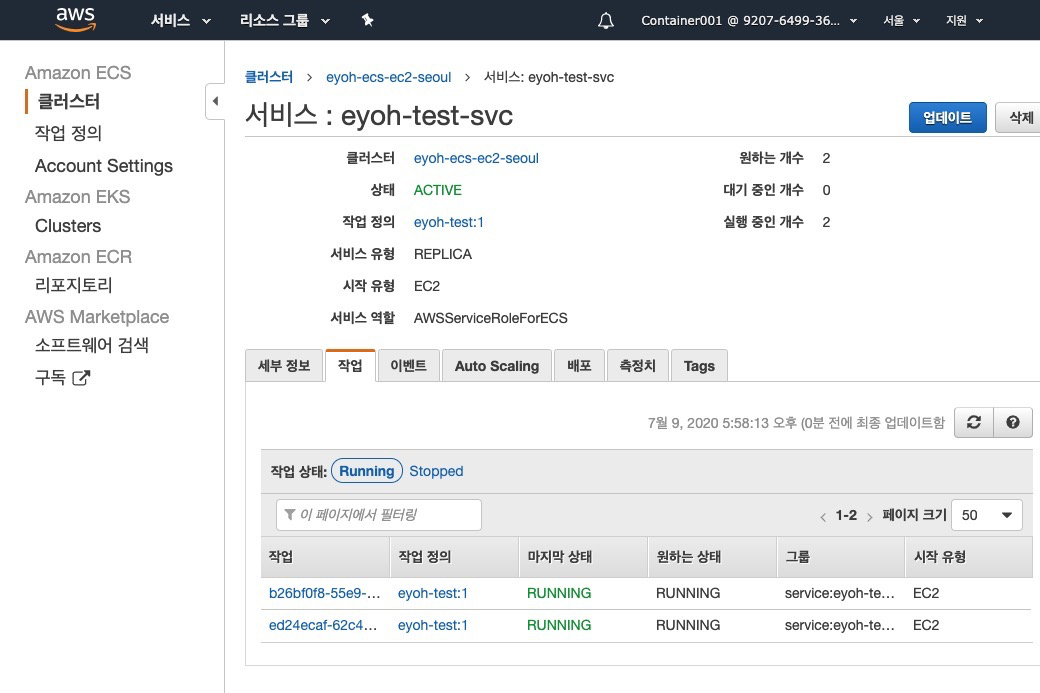1040x693 pixels.
Task: Open the eyoh-test:1 task definition in the summary
Action: tap(449, 222)
